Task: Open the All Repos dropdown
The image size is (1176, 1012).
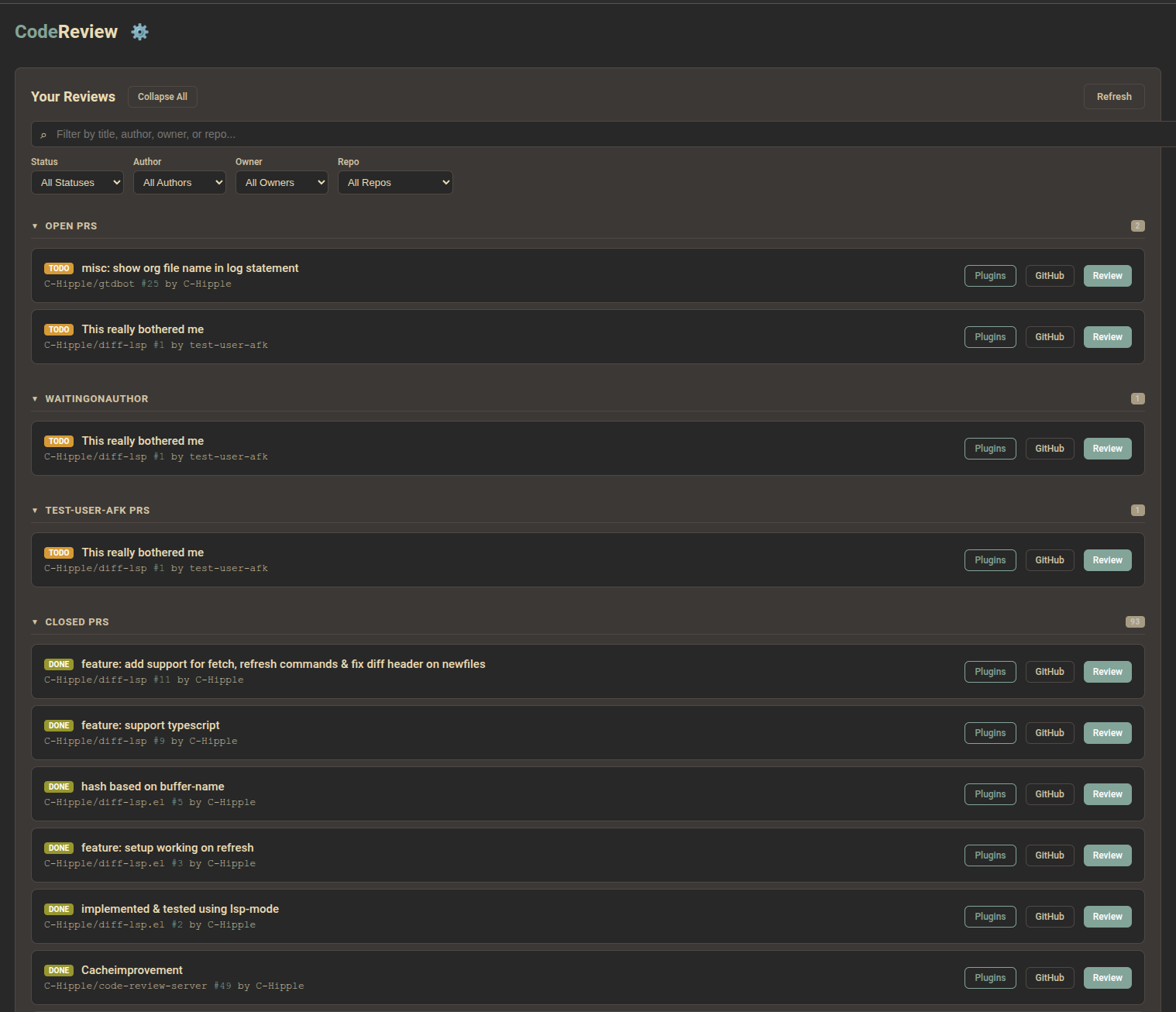Action: point(395,183)
